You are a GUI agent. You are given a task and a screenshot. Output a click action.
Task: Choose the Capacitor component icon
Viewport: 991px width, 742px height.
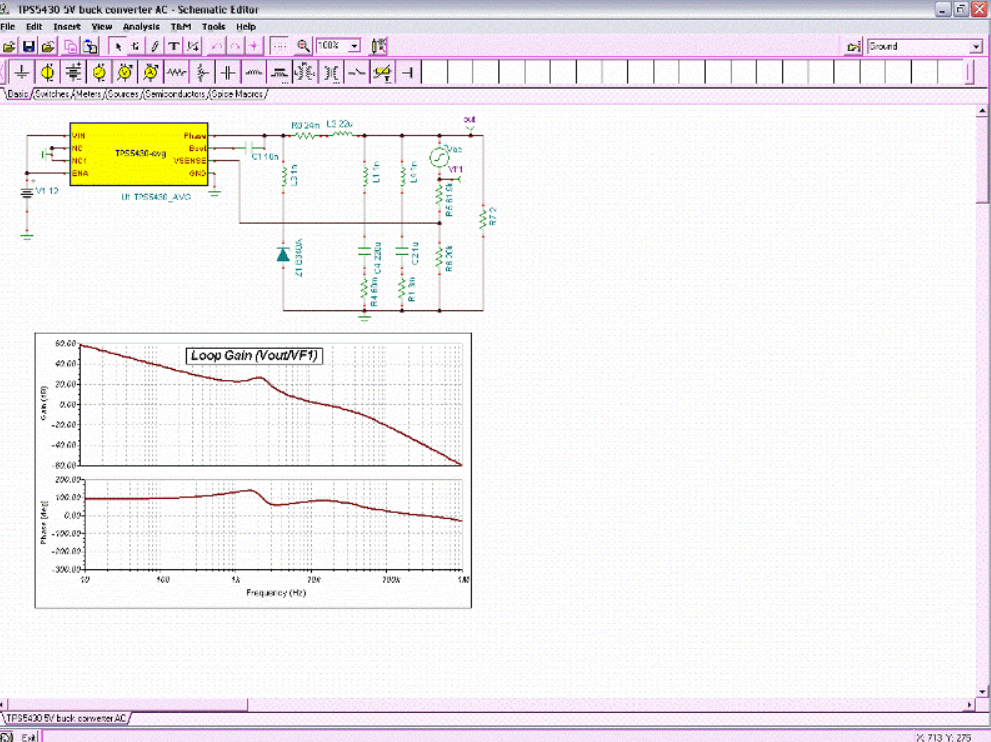coord(228,73)
